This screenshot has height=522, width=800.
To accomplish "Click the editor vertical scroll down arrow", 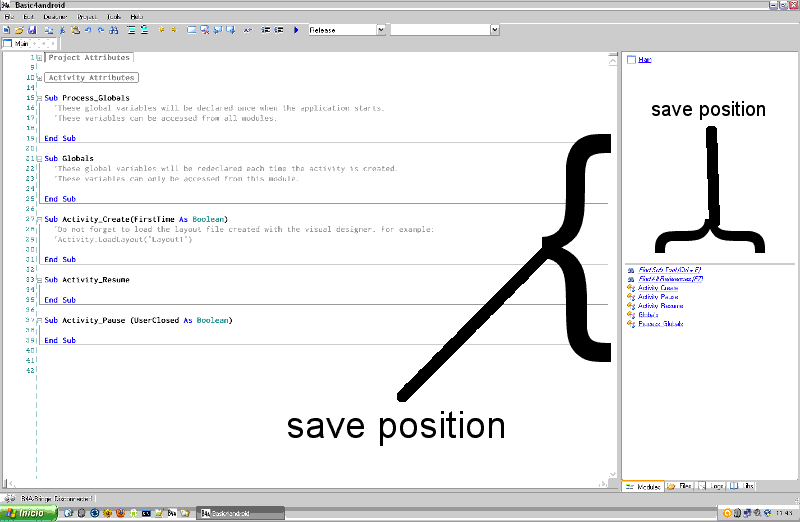I will pos(612,475).
